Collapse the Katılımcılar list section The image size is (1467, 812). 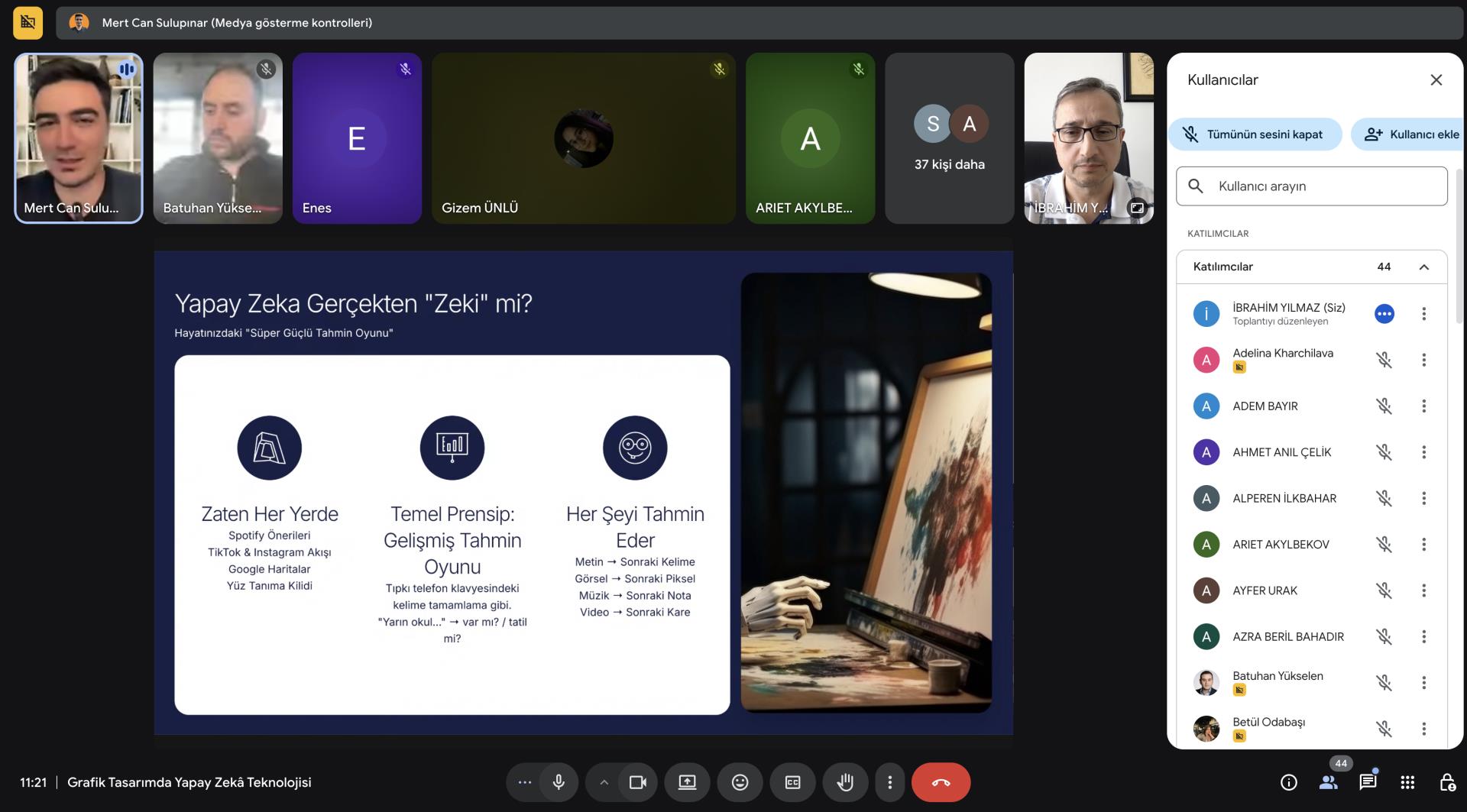(1424, 267)
